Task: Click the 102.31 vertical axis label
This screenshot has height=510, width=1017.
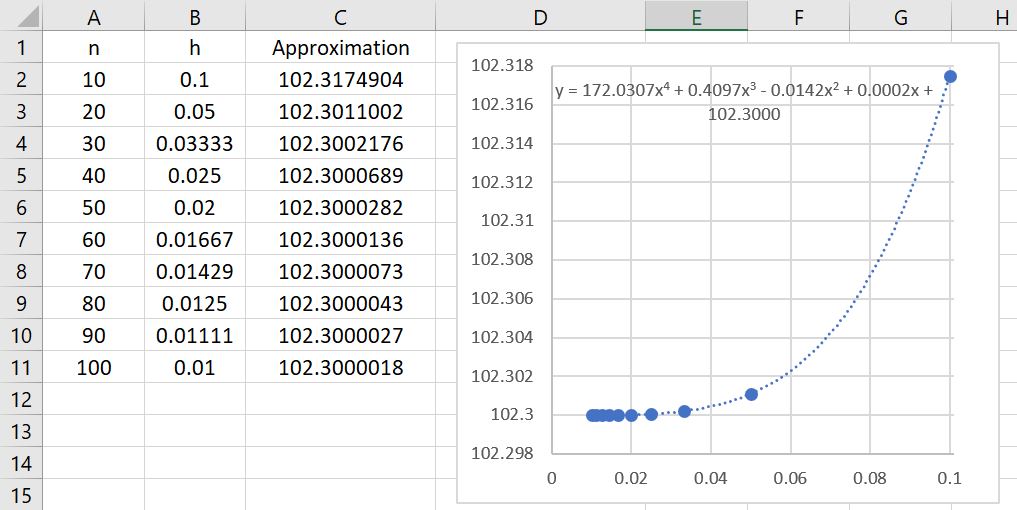Action: [x=511, y=221]
